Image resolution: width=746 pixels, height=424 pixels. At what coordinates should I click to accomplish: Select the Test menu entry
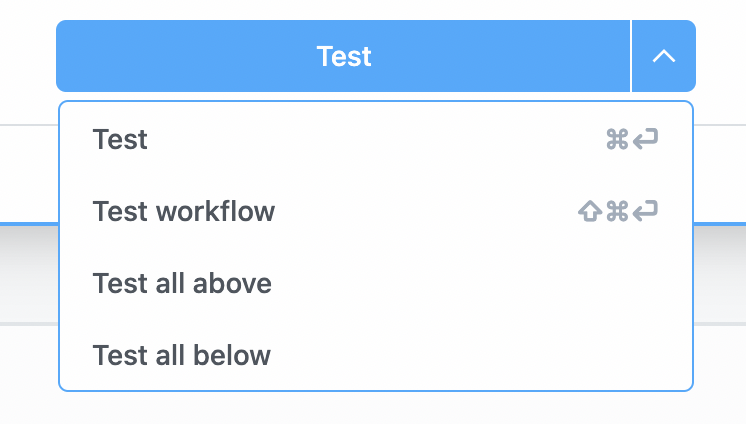click(120, 139)
